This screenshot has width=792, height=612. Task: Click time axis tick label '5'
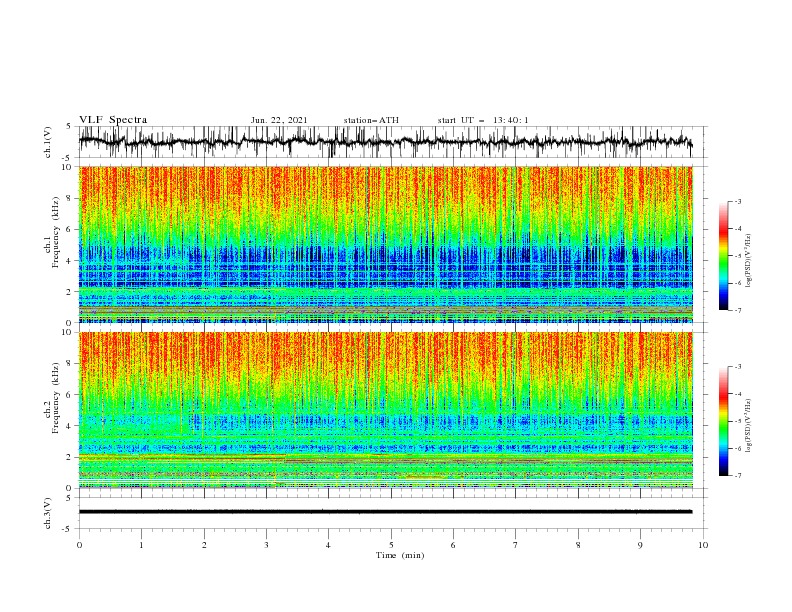(391, 545)
